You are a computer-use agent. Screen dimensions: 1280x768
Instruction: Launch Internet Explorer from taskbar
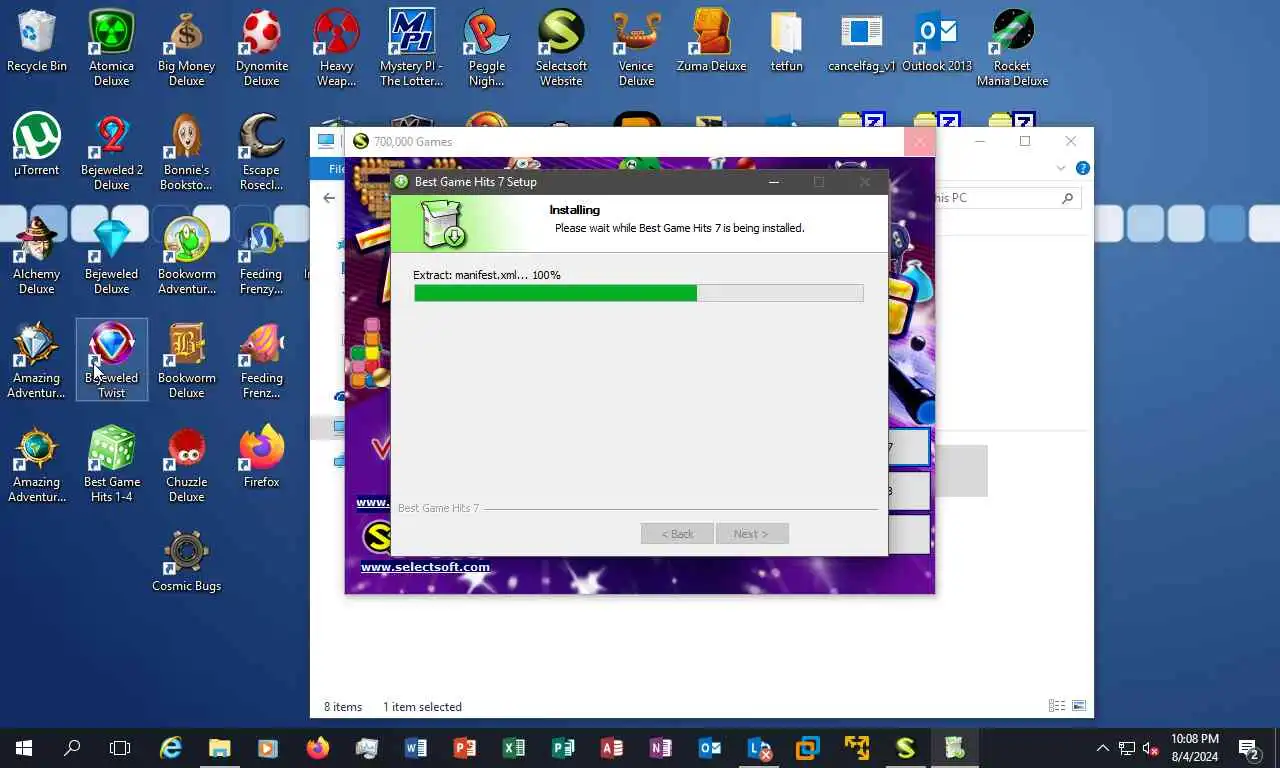(171, 748)
